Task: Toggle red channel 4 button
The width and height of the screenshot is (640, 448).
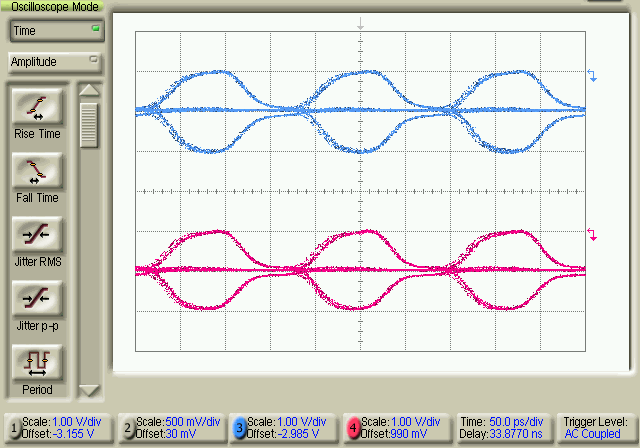Action: pyautogui.click(x=353, y=428)
